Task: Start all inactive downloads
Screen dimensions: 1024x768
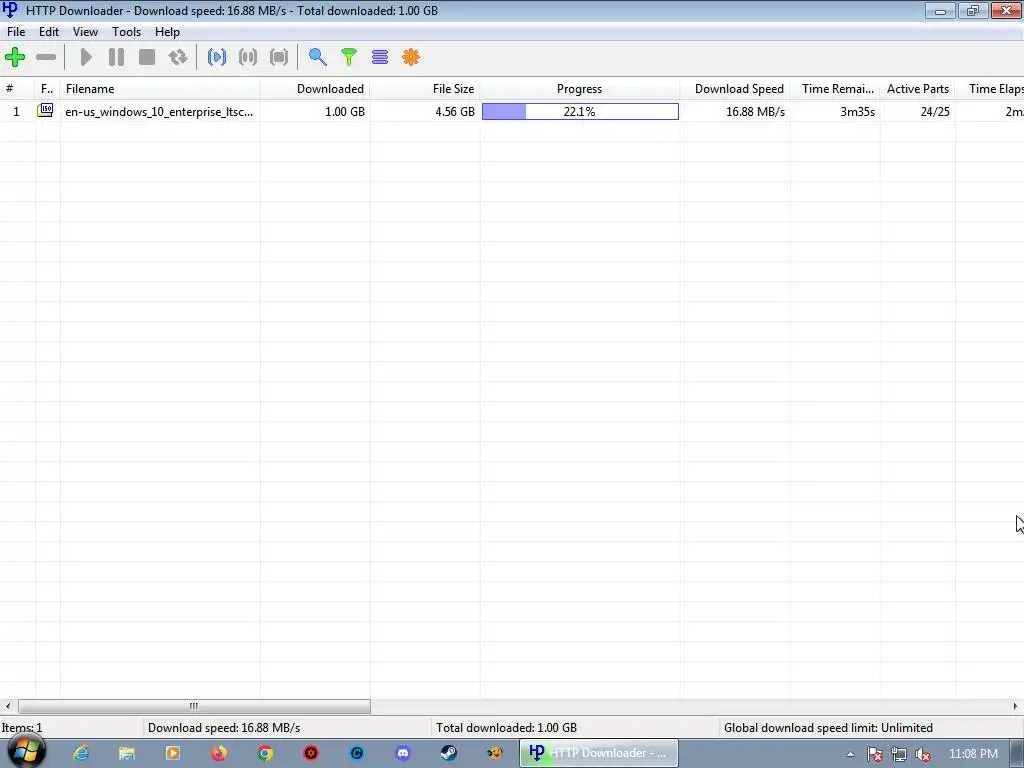Action: (x=217, y=57)
